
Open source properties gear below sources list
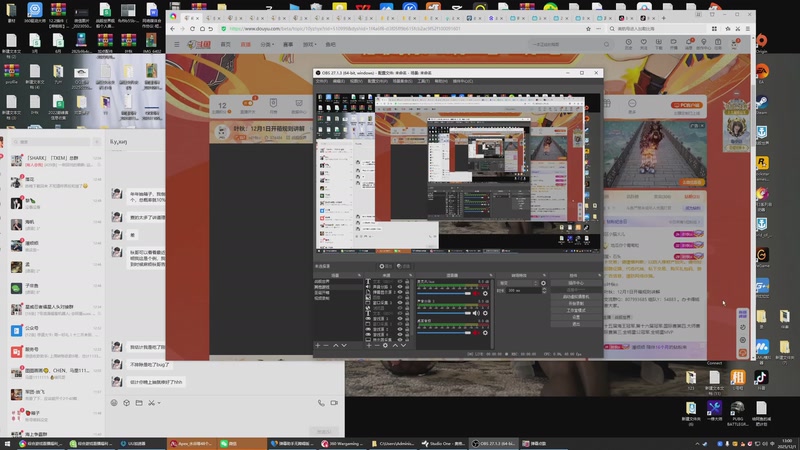pos(385,345)
